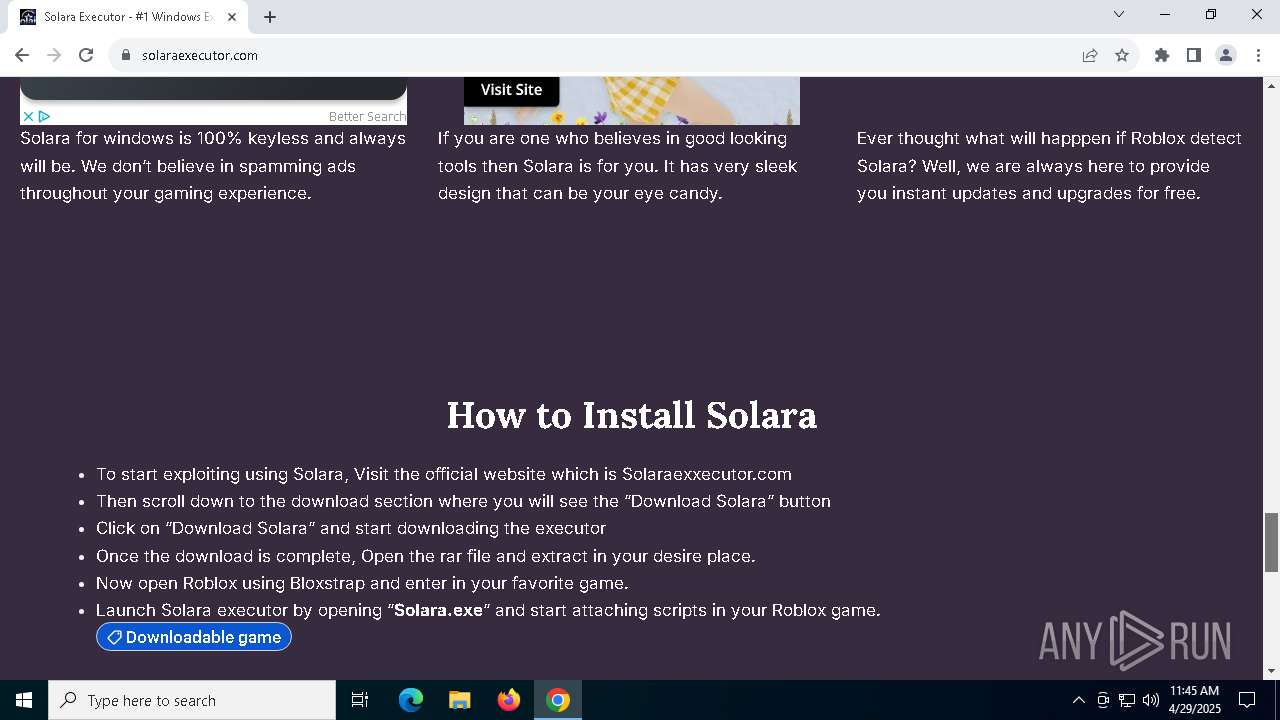Open a new browser tab
Screen dimensions: 1280x720
click(x=270, y=17)
